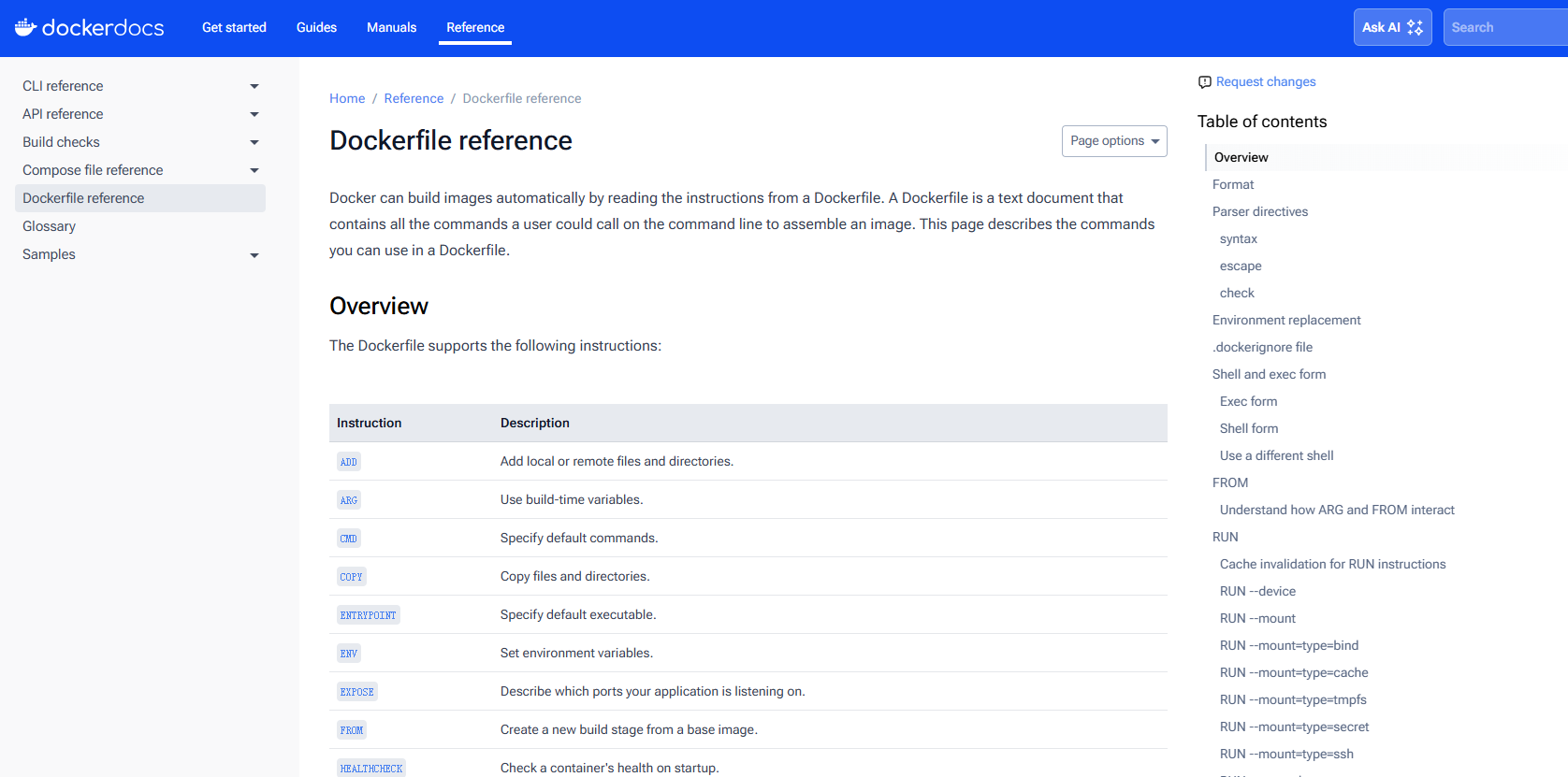Click the Ask AI sparkle icon
The width and height of the screenshot is (1568, 777).
(x=1415, y=28)
